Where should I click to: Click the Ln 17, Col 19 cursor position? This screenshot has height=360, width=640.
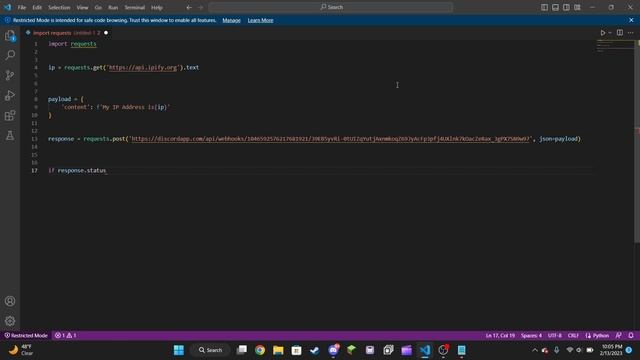click(500, 336)
